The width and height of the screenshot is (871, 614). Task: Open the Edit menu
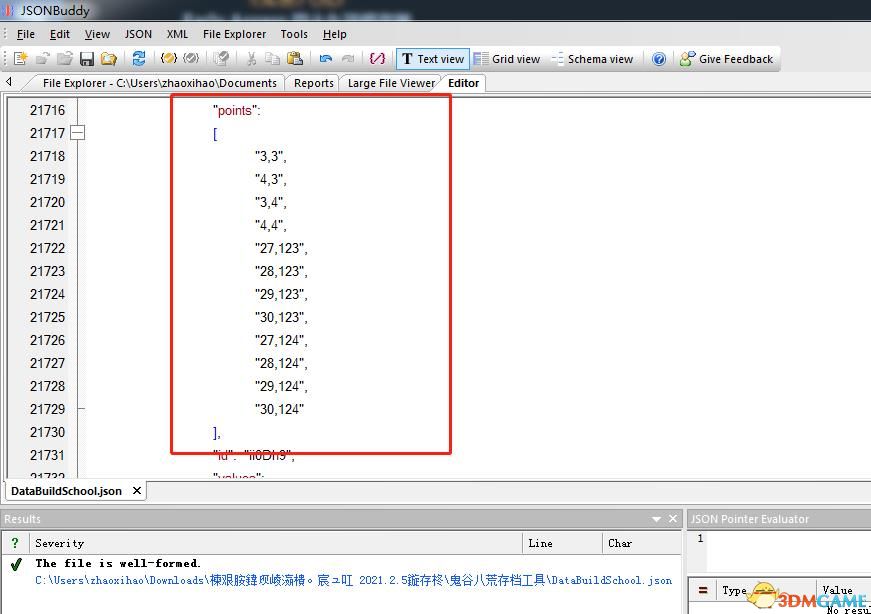tap(59, 34)
